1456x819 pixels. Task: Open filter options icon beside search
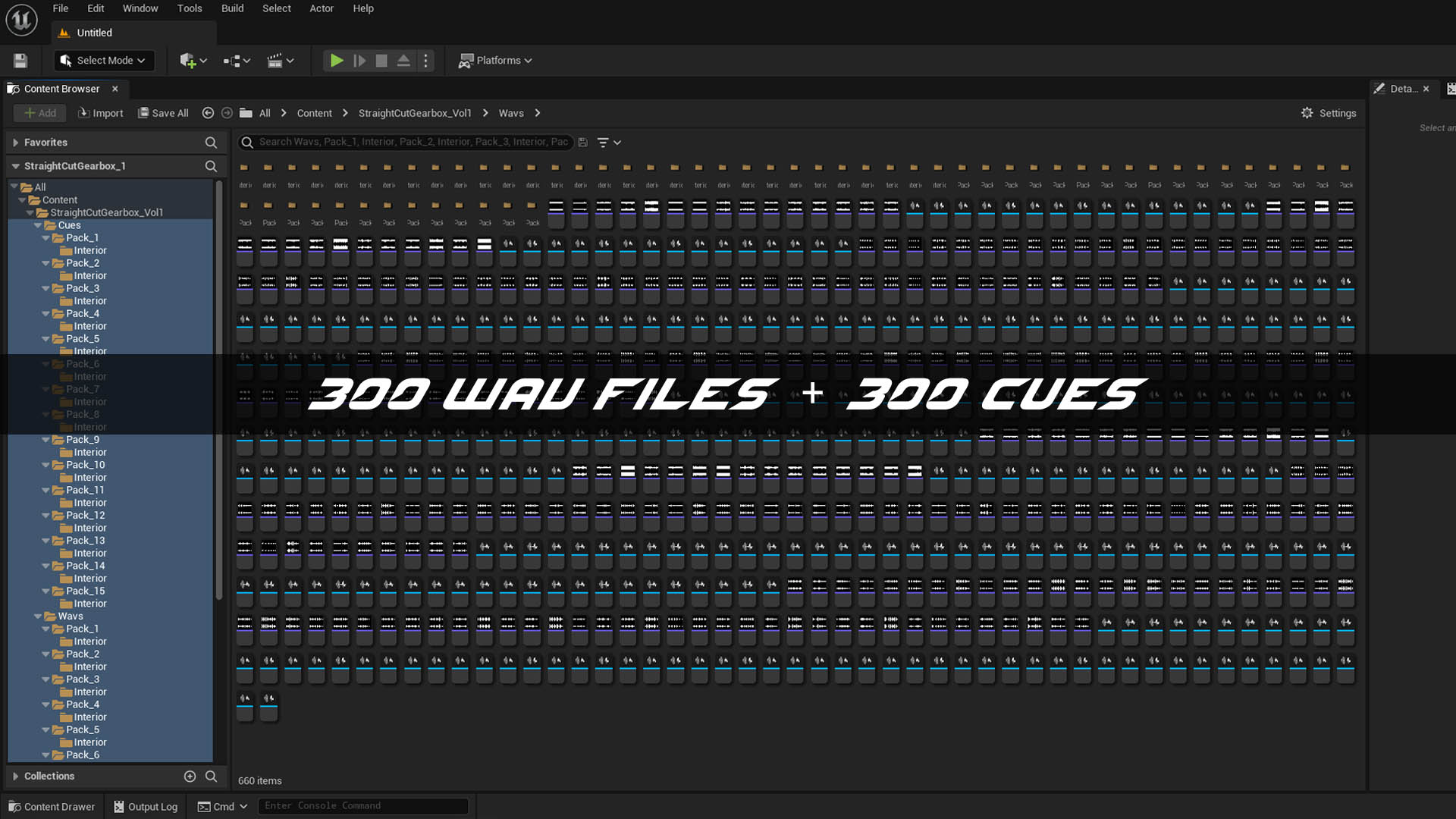(608, 143)
